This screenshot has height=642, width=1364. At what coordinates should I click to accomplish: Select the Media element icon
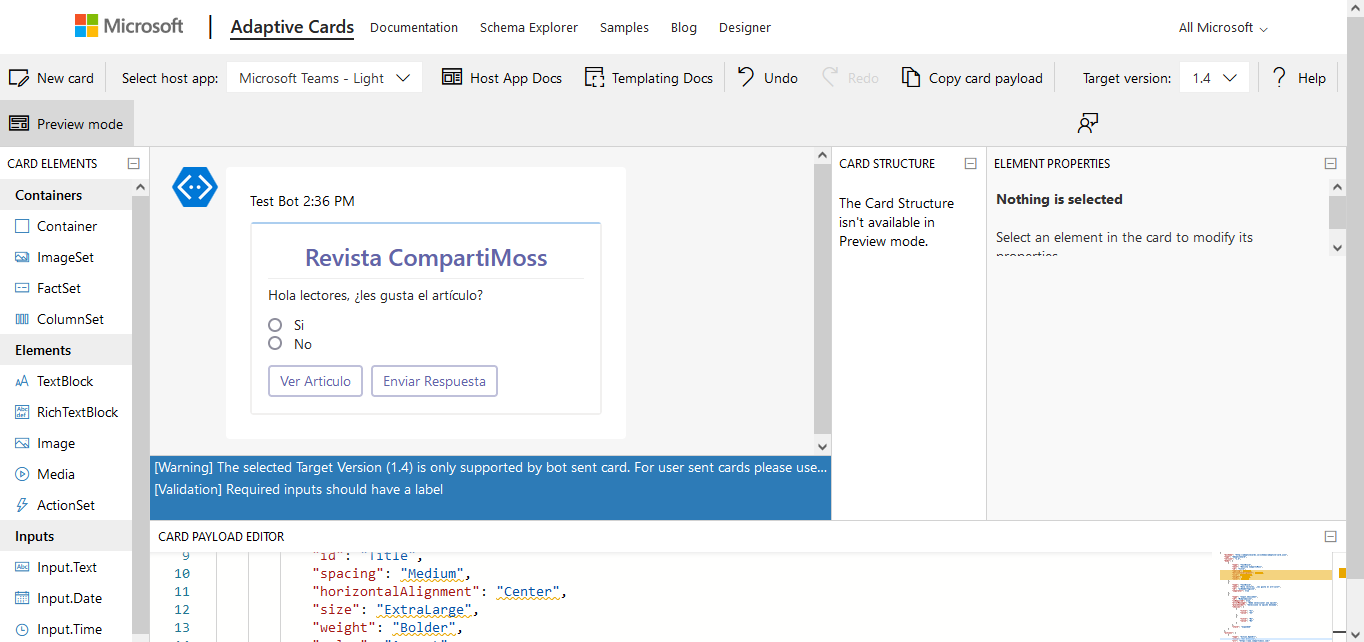pyautogui.click(x=22, y=474)
